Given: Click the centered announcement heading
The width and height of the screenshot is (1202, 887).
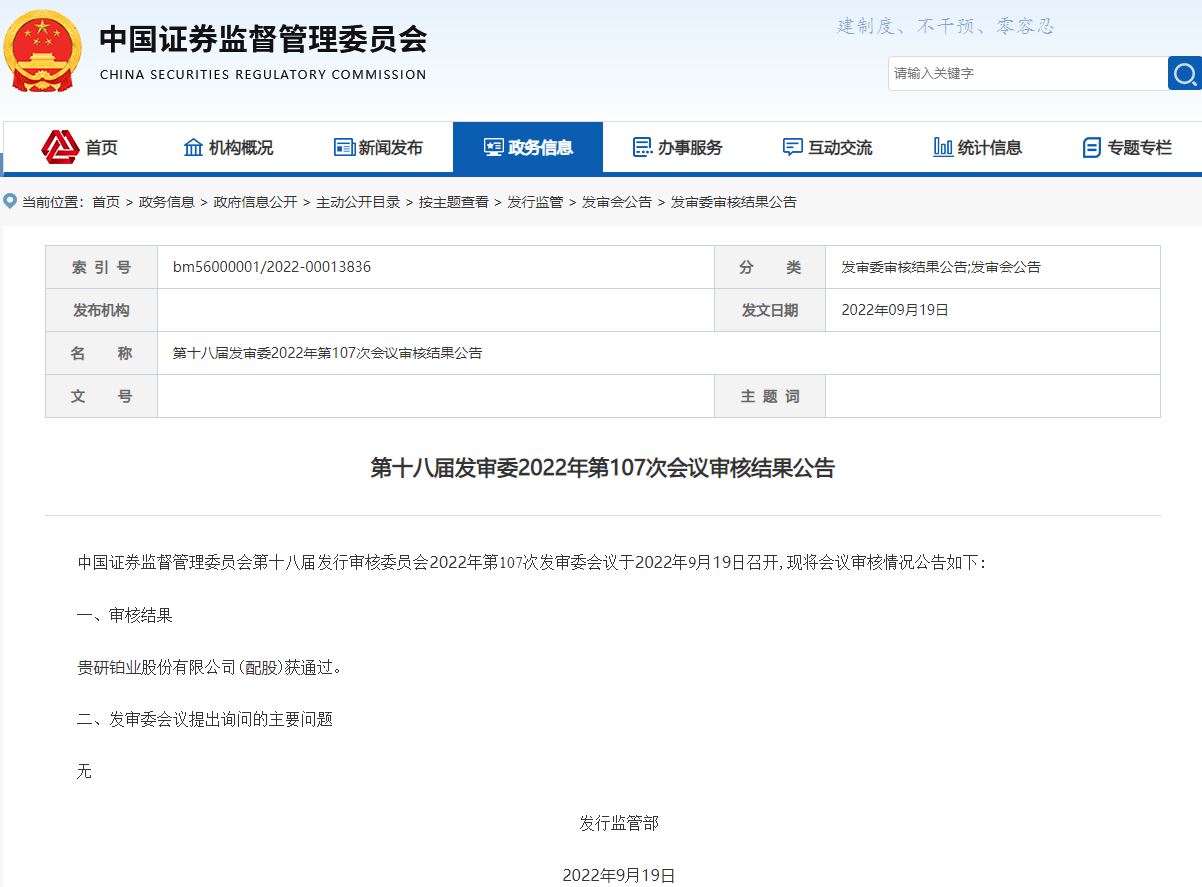Looking at the screenshot, I should pos(602,468).
